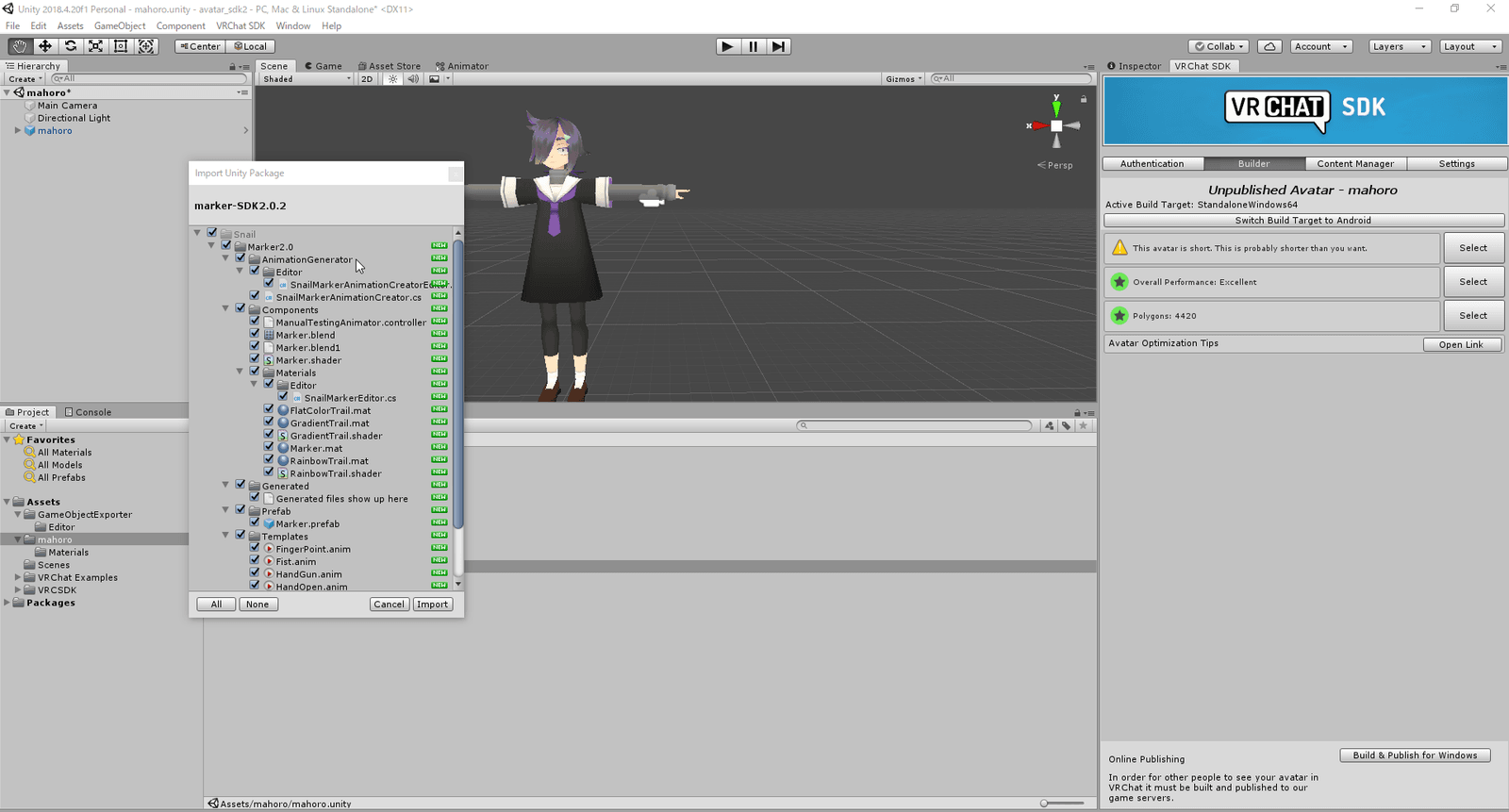Toggle the Marker.shader import checkbox
The height and width of the screenshot is (812, 1509).
point(255,359)
